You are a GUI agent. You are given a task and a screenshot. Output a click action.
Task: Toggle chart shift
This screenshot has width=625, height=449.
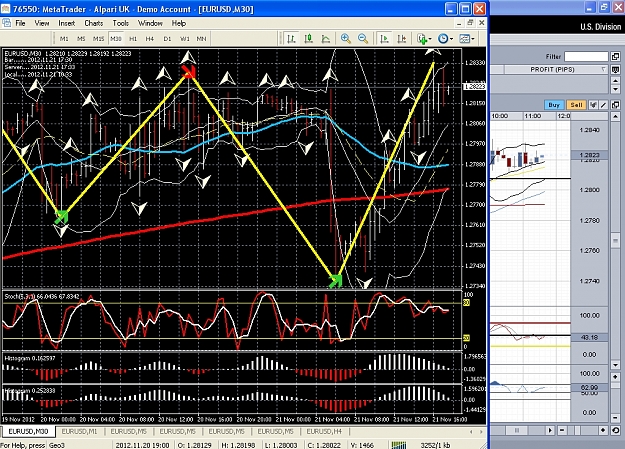[401, 39]
